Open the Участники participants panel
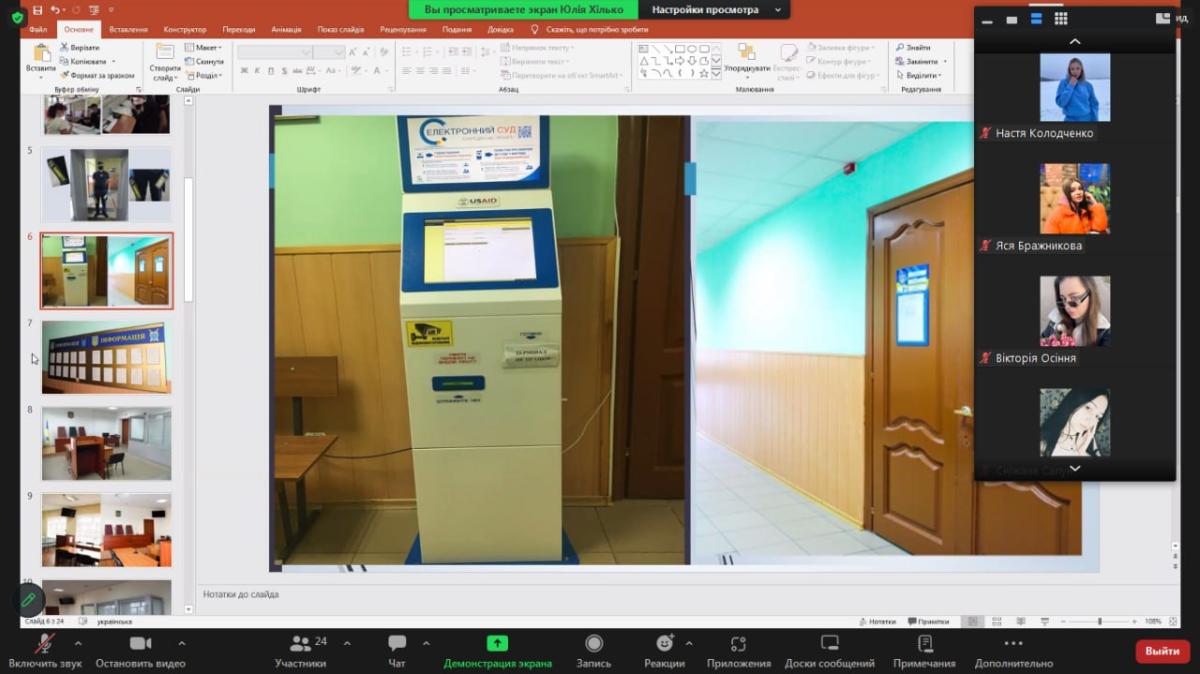This screenshot has width=1200, height=674. tap(300, 644)
